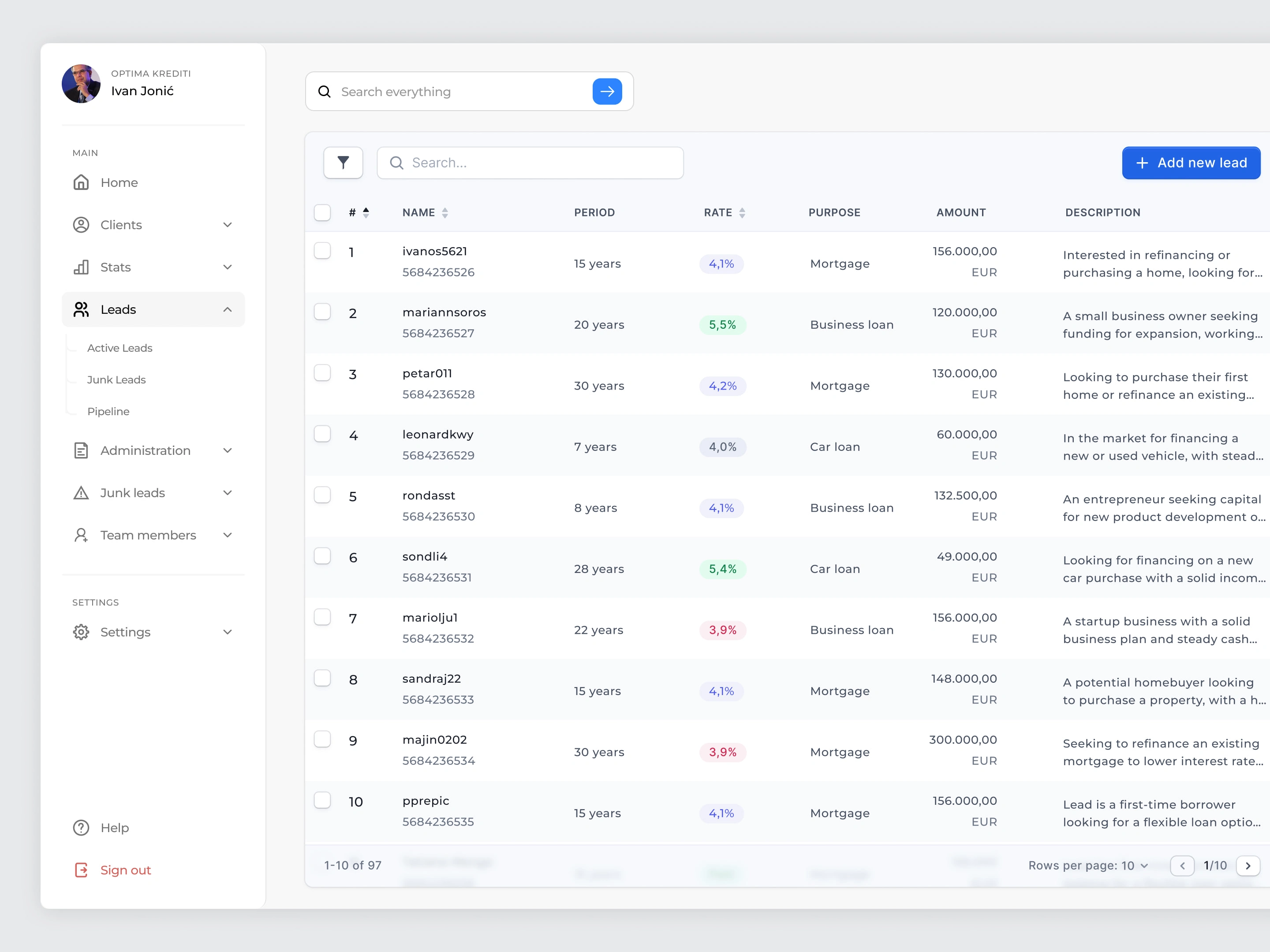Click the Sign out link
The image size is (1270, 952).
coord(125,870)
